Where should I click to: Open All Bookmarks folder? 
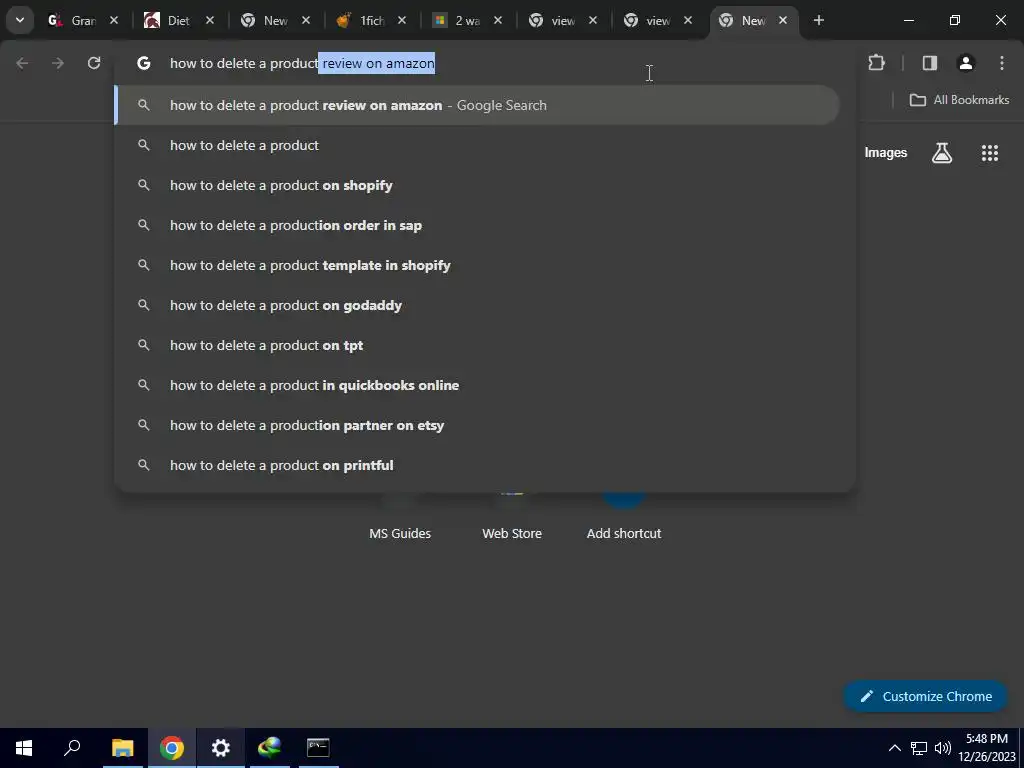point(959,100)
